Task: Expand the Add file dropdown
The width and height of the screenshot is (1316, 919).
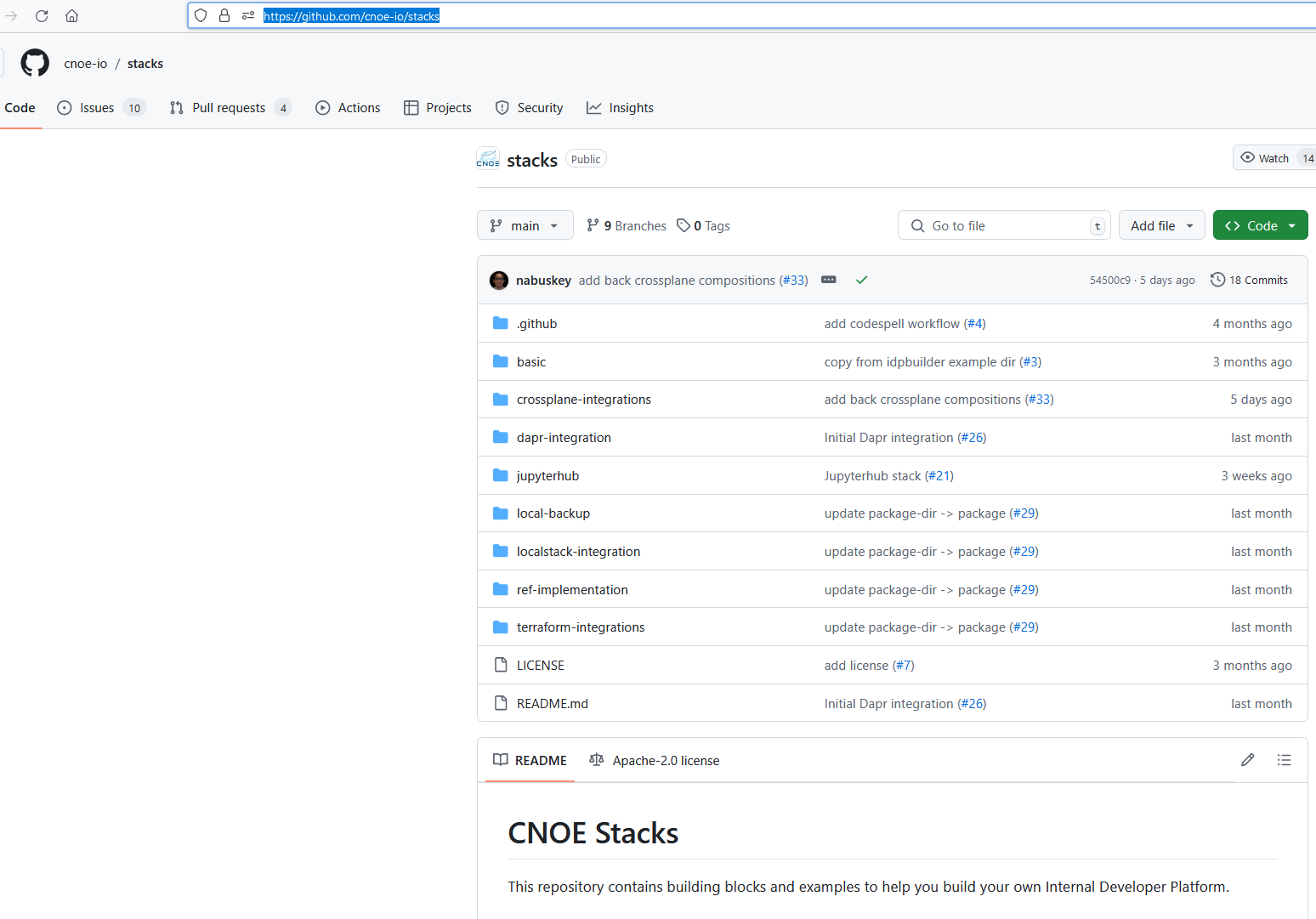Action: tap(1161, 225)
